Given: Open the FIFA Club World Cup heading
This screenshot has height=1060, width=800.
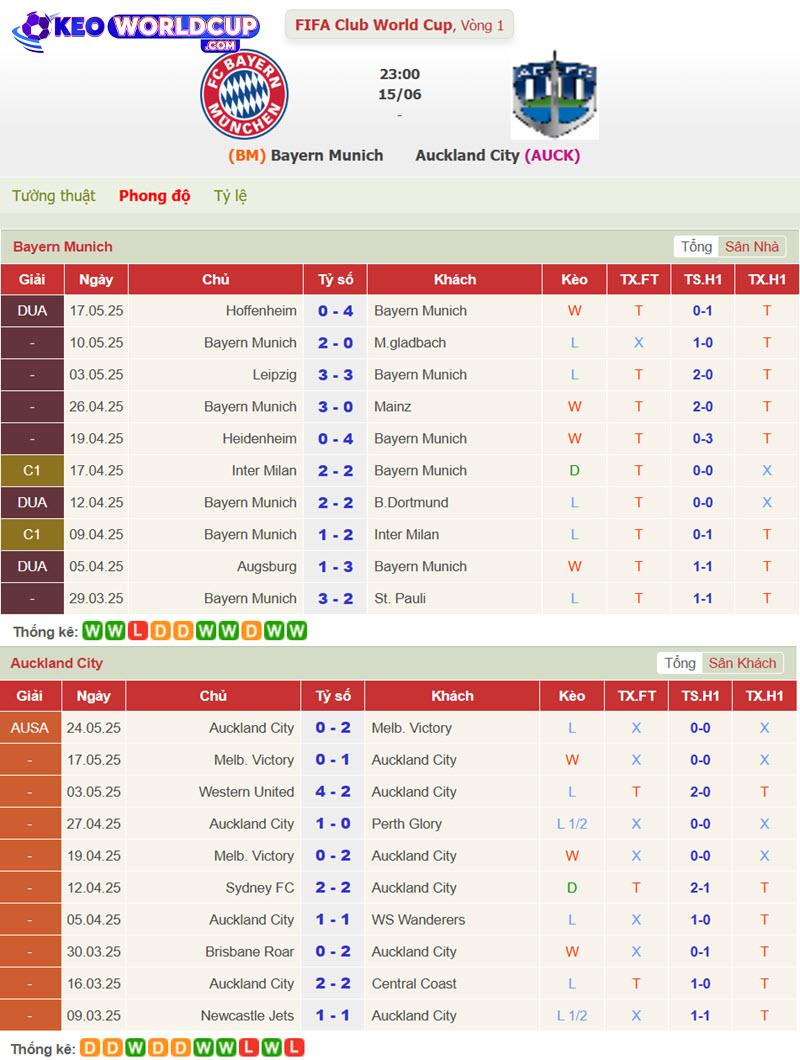Looking at the screenshot, I should point(399,25).
